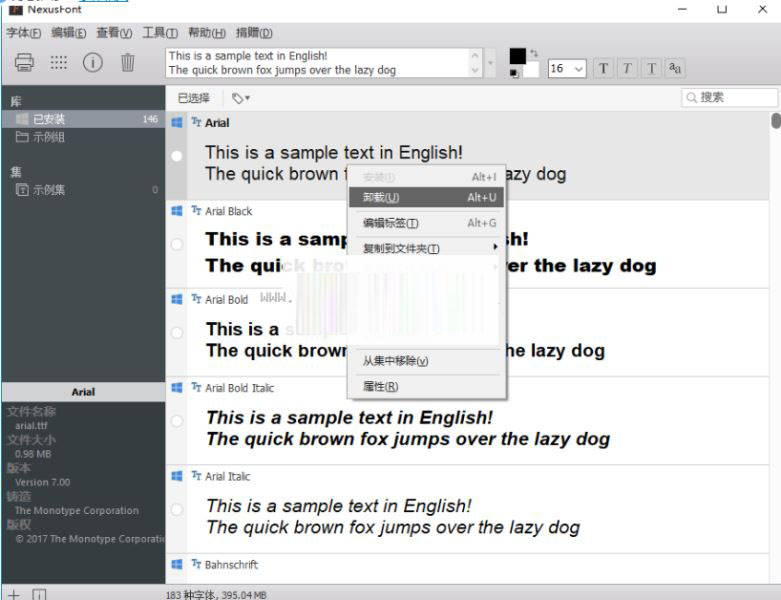The image size is (781, 600).
Task: Toggle underline text style button
Action: click(652, 68)
